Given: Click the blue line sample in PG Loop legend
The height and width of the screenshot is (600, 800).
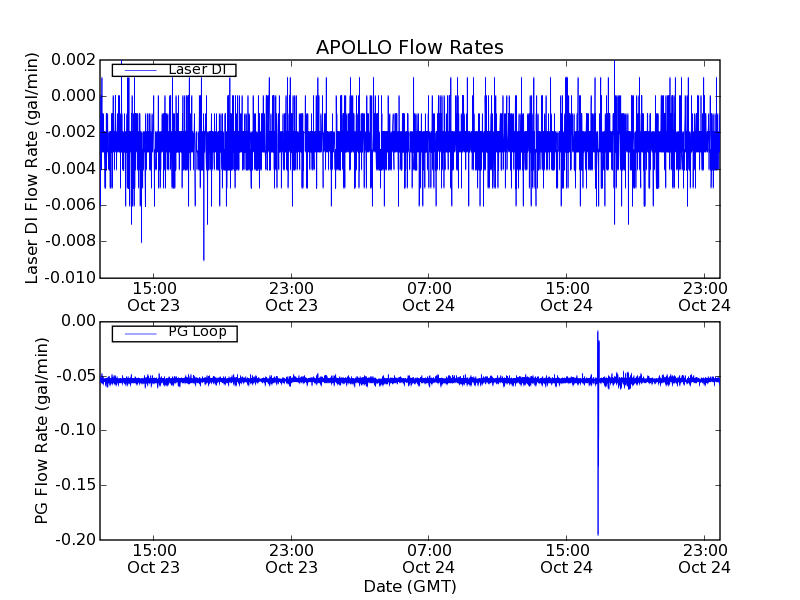Looking at the screenshot, I should coord(138,333).
